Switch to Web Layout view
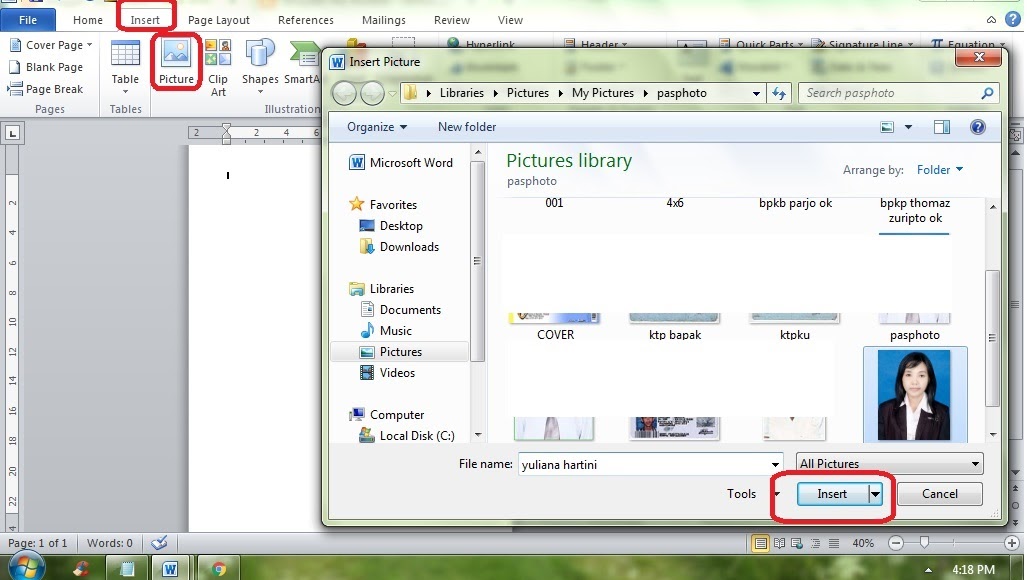Viewport: 1032px width, 580px height. point(797,543)
